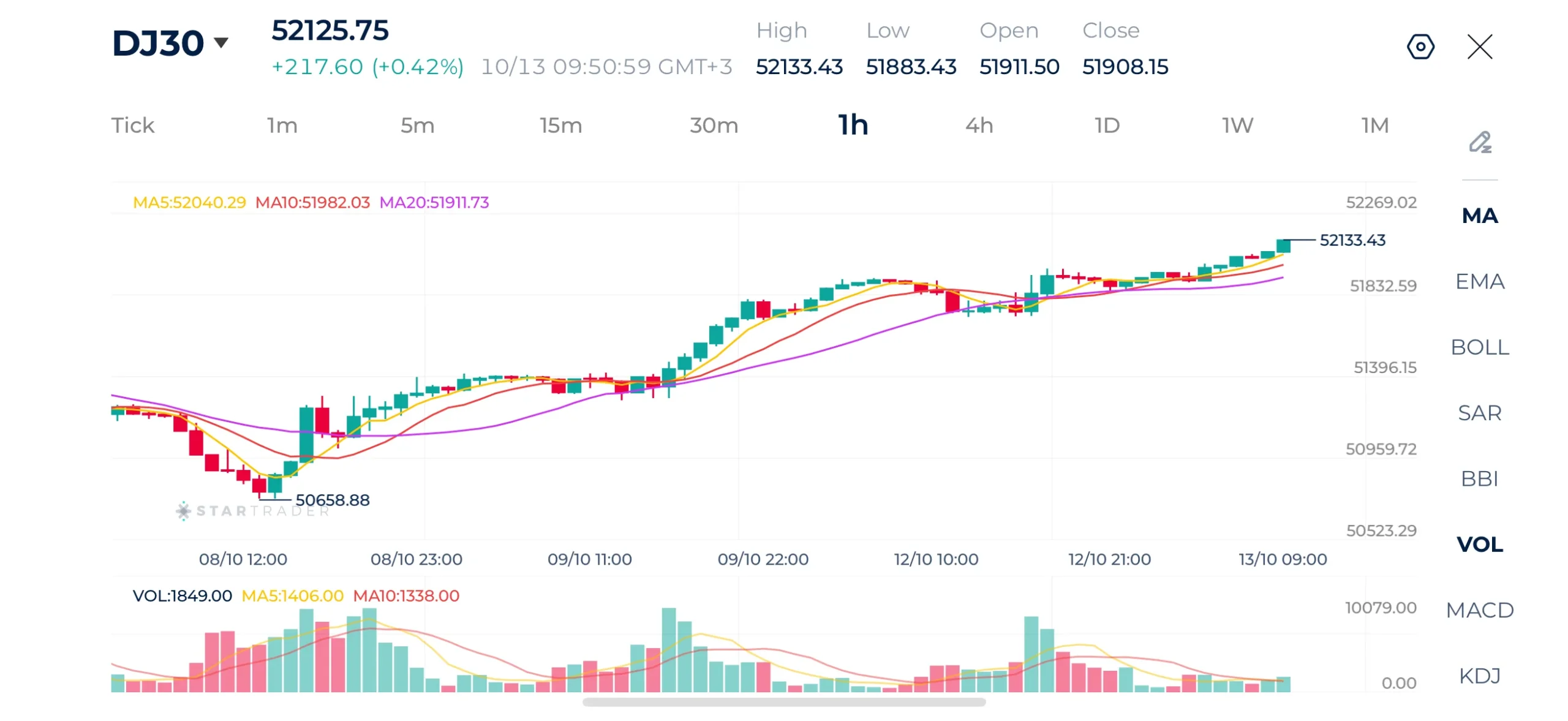
Task: Expand the DJ30 symbol dropdown arrow
Action: click(221, 42)
